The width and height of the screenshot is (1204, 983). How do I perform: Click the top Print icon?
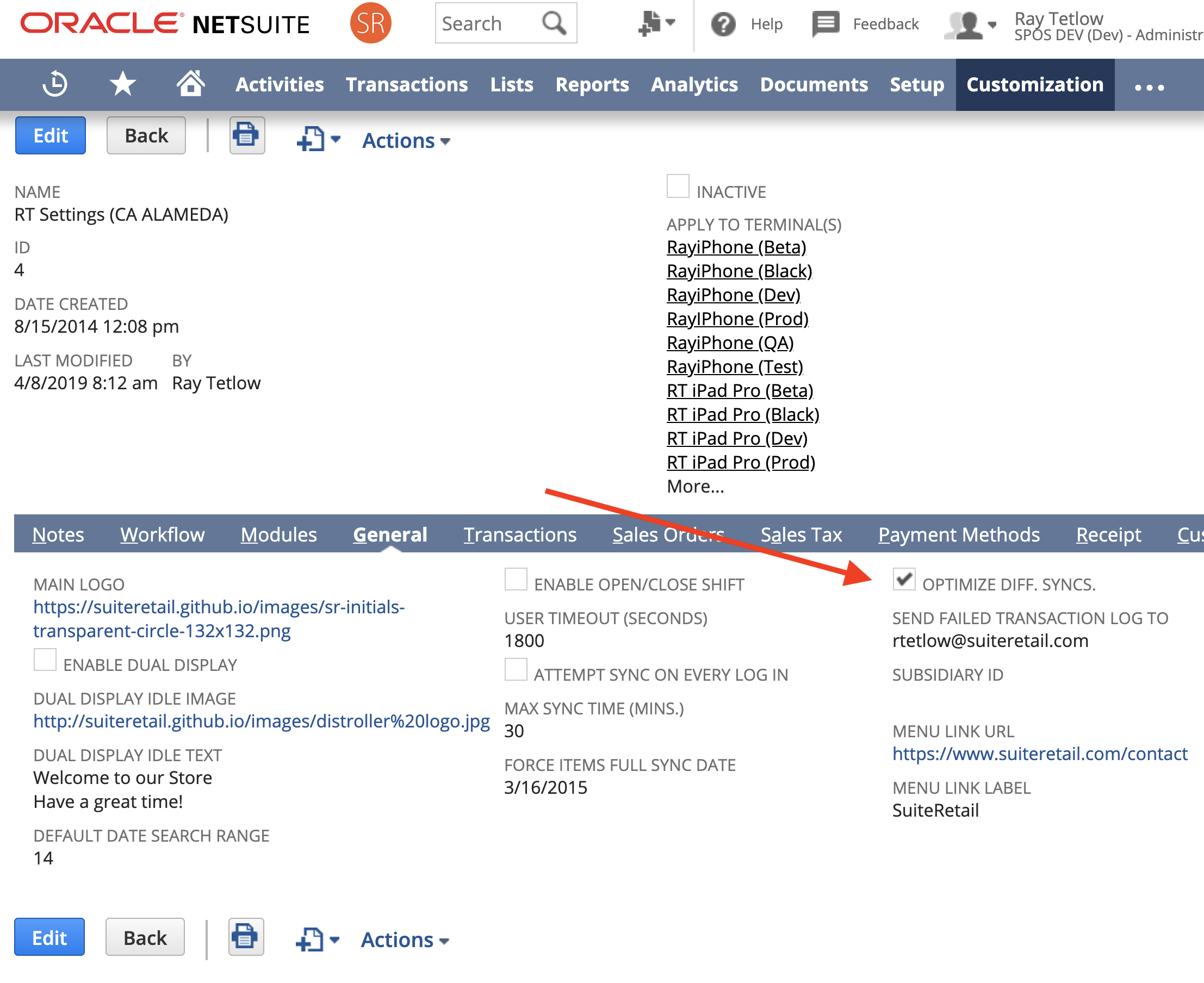(x=246, y=135)
